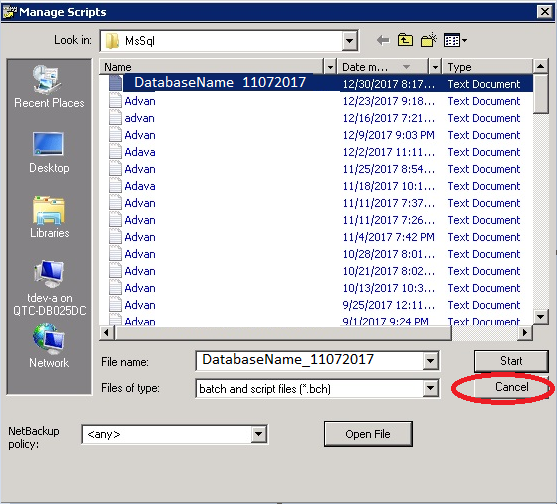
Task: Open the Files of type dropdown
Action: coord(431,389)
